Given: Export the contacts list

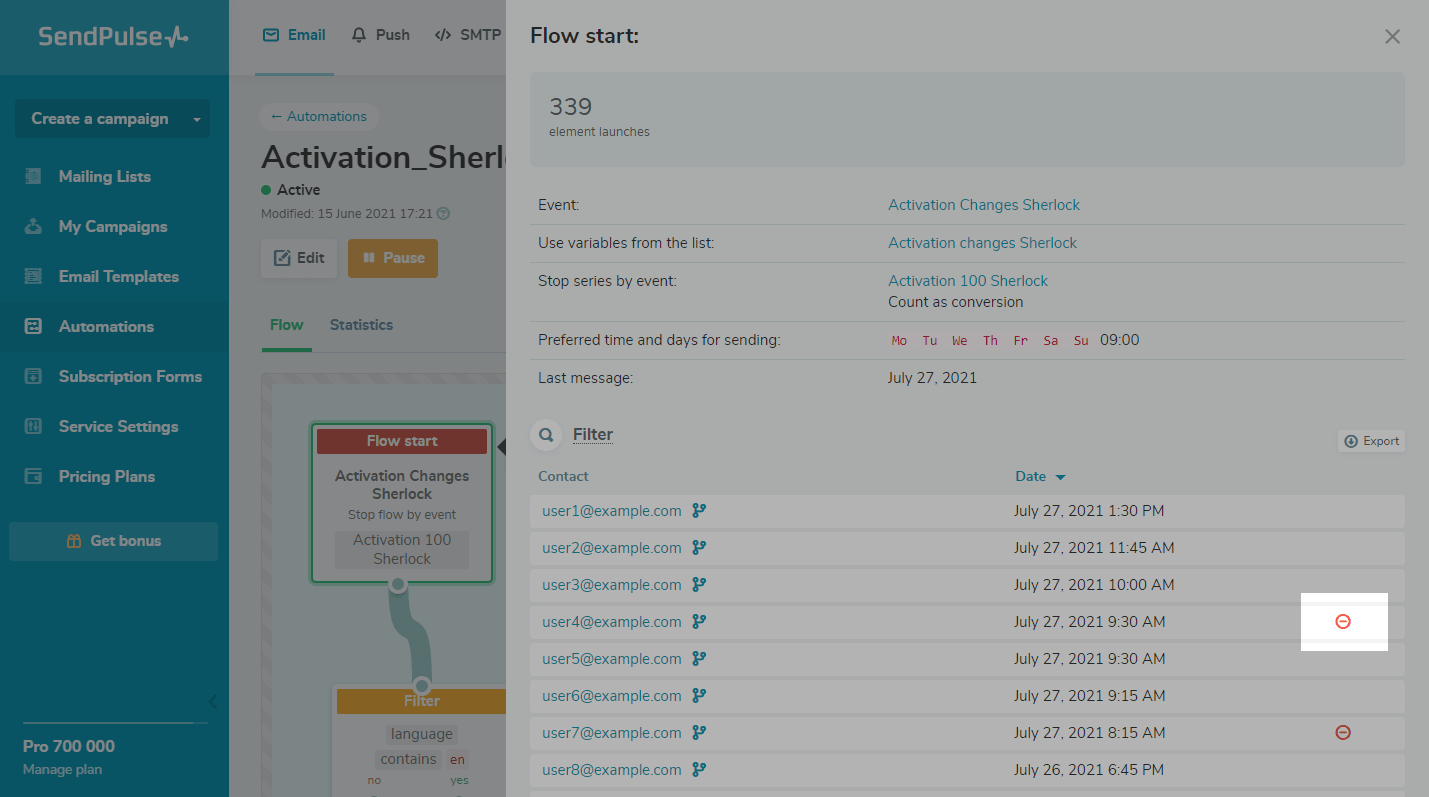Looking at the screenshot, I should [1371, 441].
